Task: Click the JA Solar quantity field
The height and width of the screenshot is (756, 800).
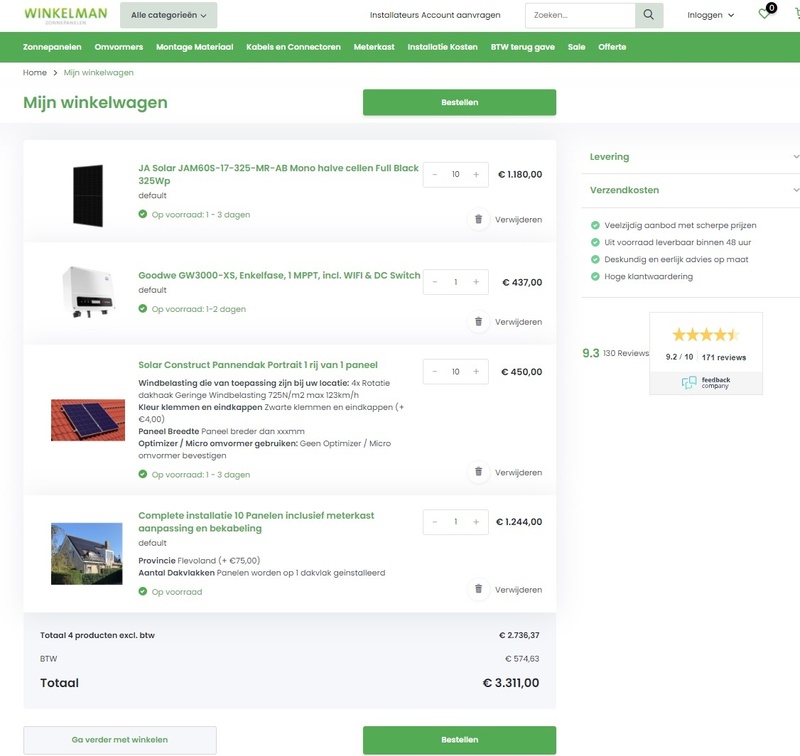Action: pyautogui.click(x=456, y=174)
